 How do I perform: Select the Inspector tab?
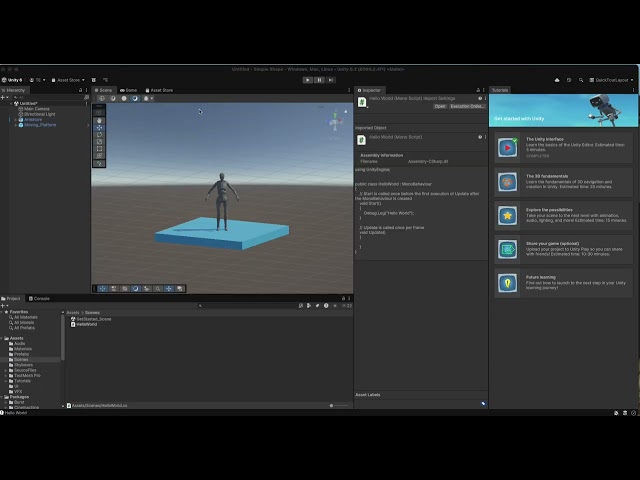369,90
